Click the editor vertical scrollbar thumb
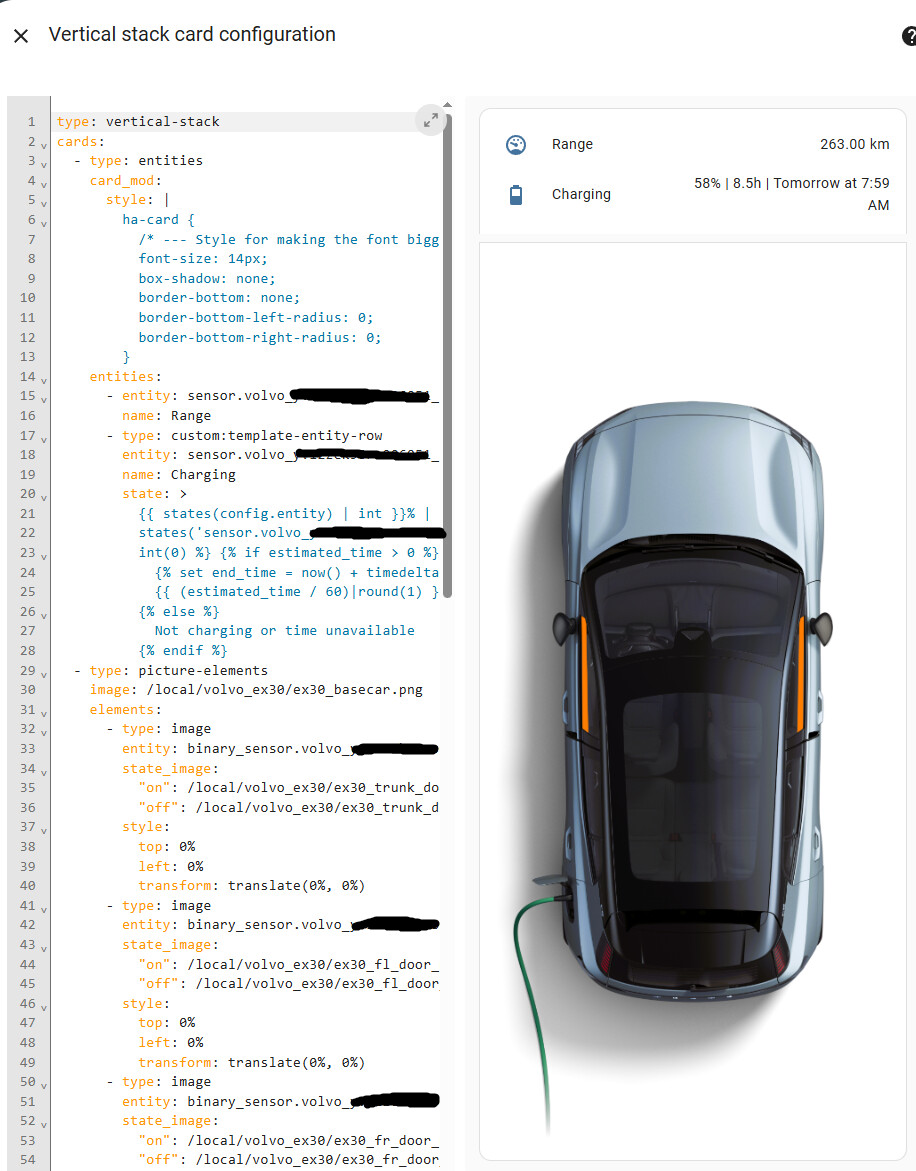 (447, 355)
